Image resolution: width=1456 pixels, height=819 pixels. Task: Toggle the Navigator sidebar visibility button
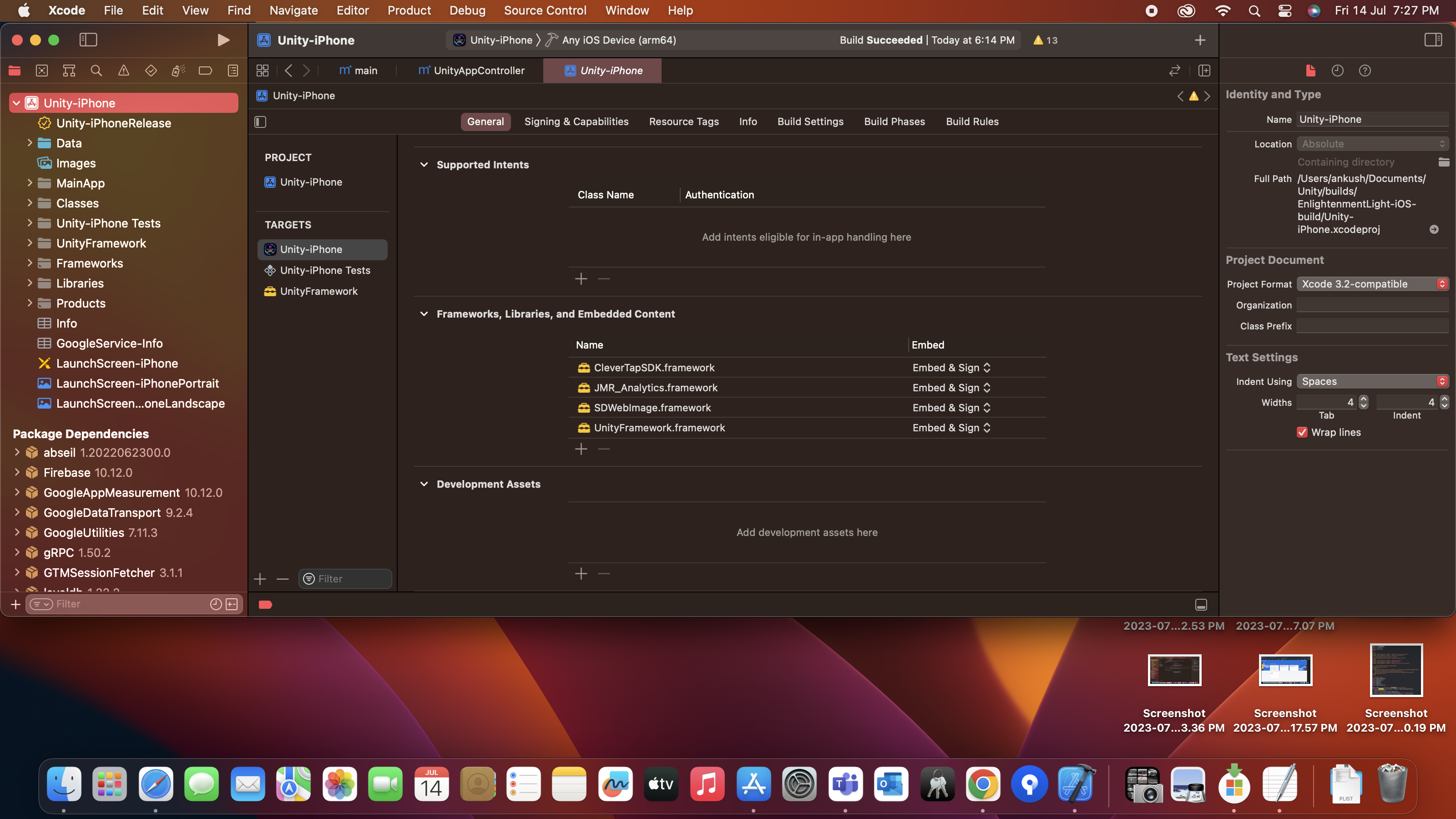88,40
